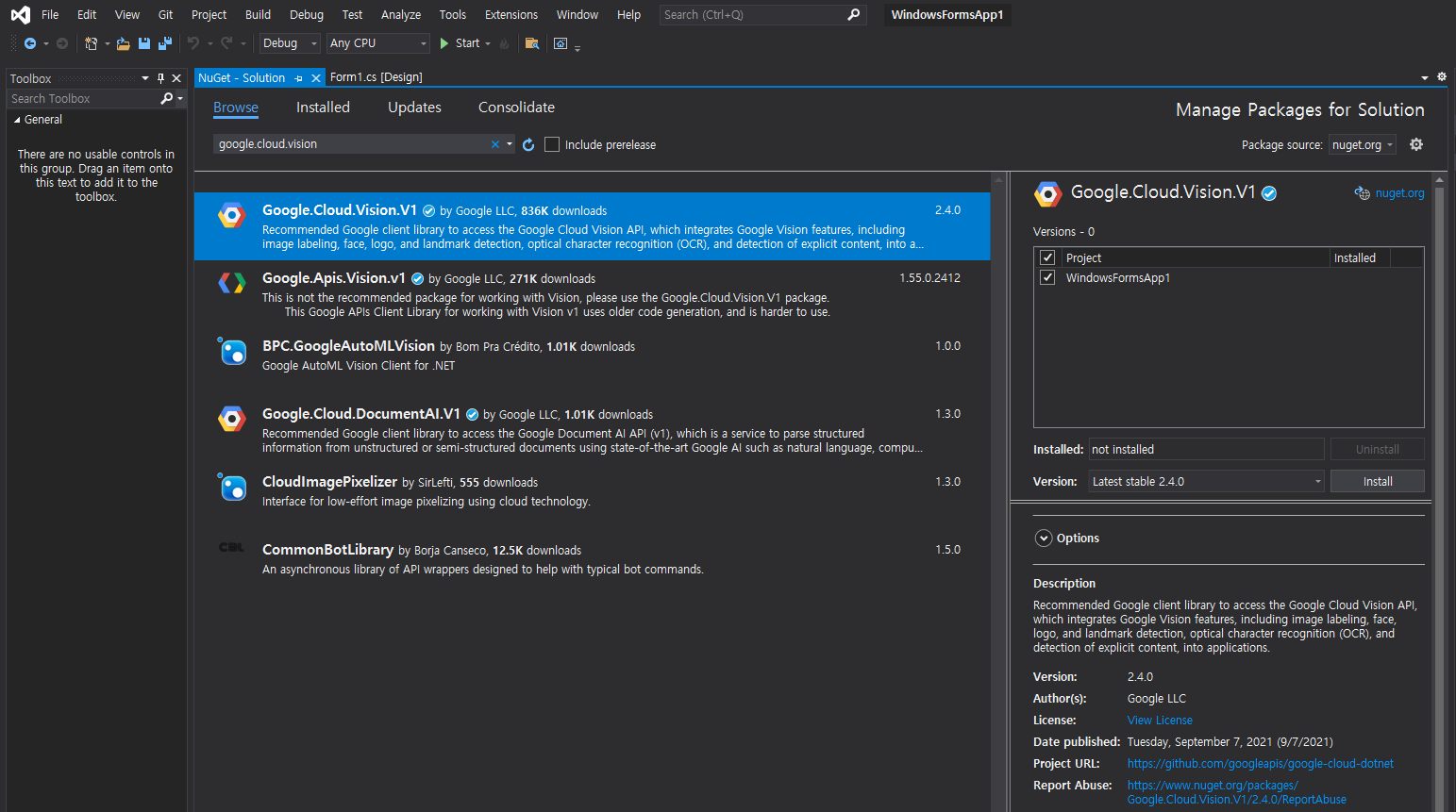This screenshot has width=1456, height=812.
Task: Switch to the Installed tab
Action: pyautogui.click(x=323, y=108)
